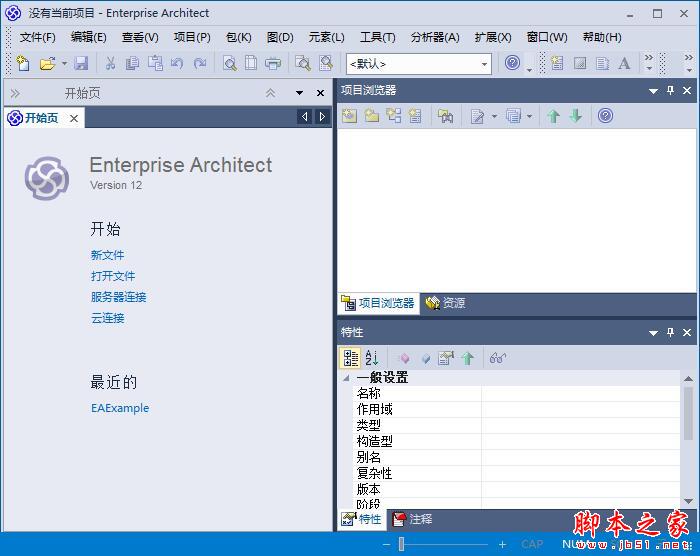
Task: Open the 文件(F) menu
Action: [x=38, y=37]
